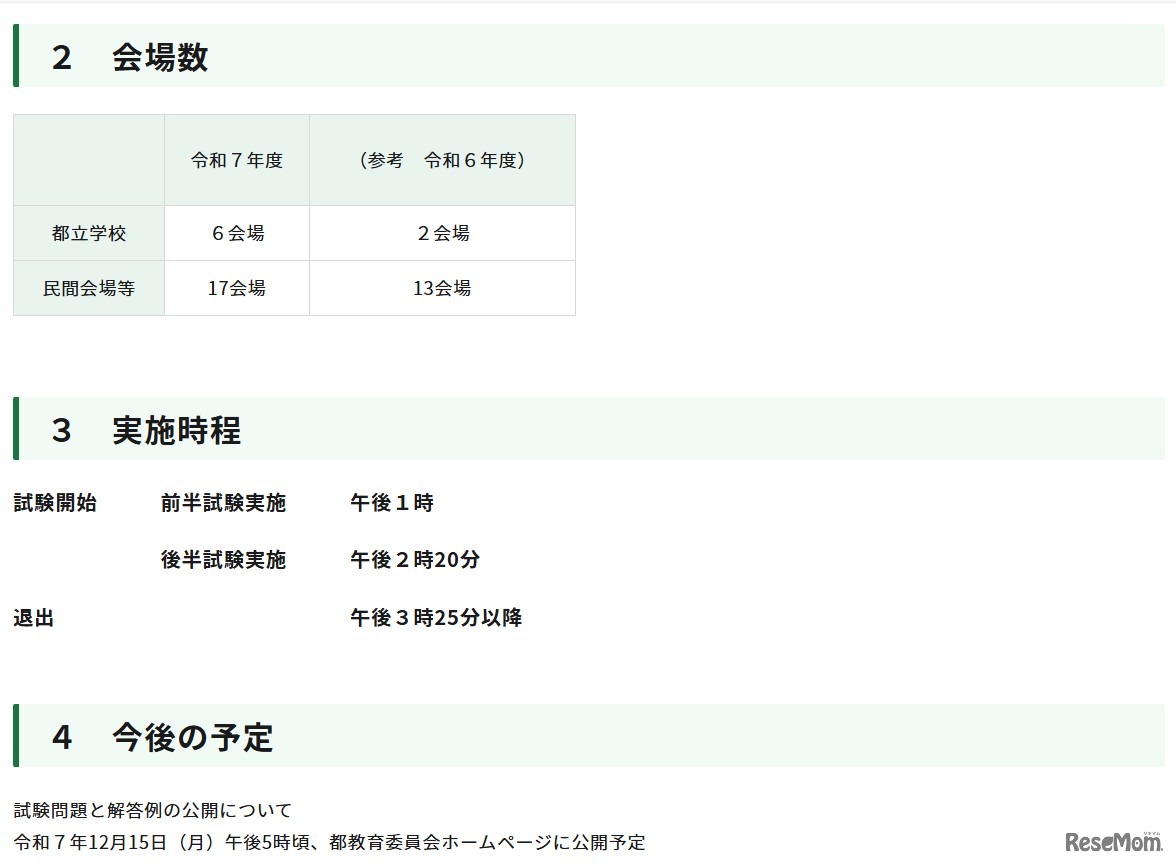1176x865 pixels.
Task: Click the '午後２時20分' time text
Action: click(415, 560)
